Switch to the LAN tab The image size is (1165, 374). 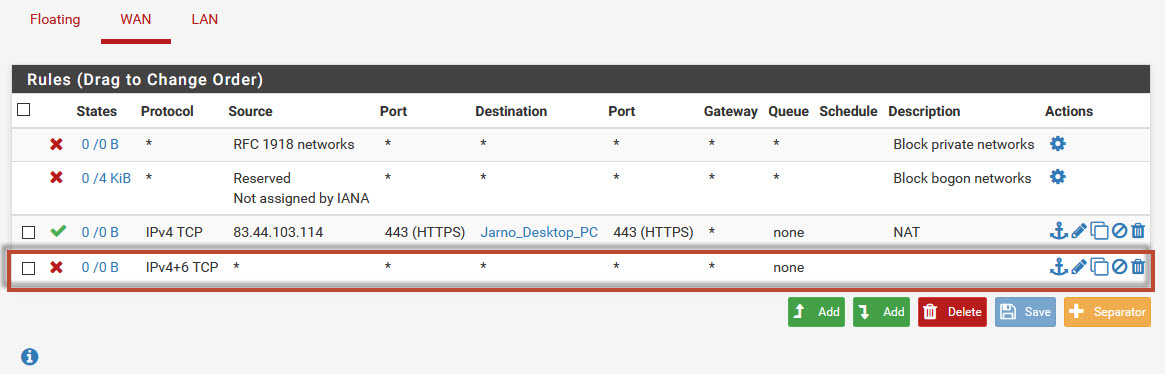(204, 19)
